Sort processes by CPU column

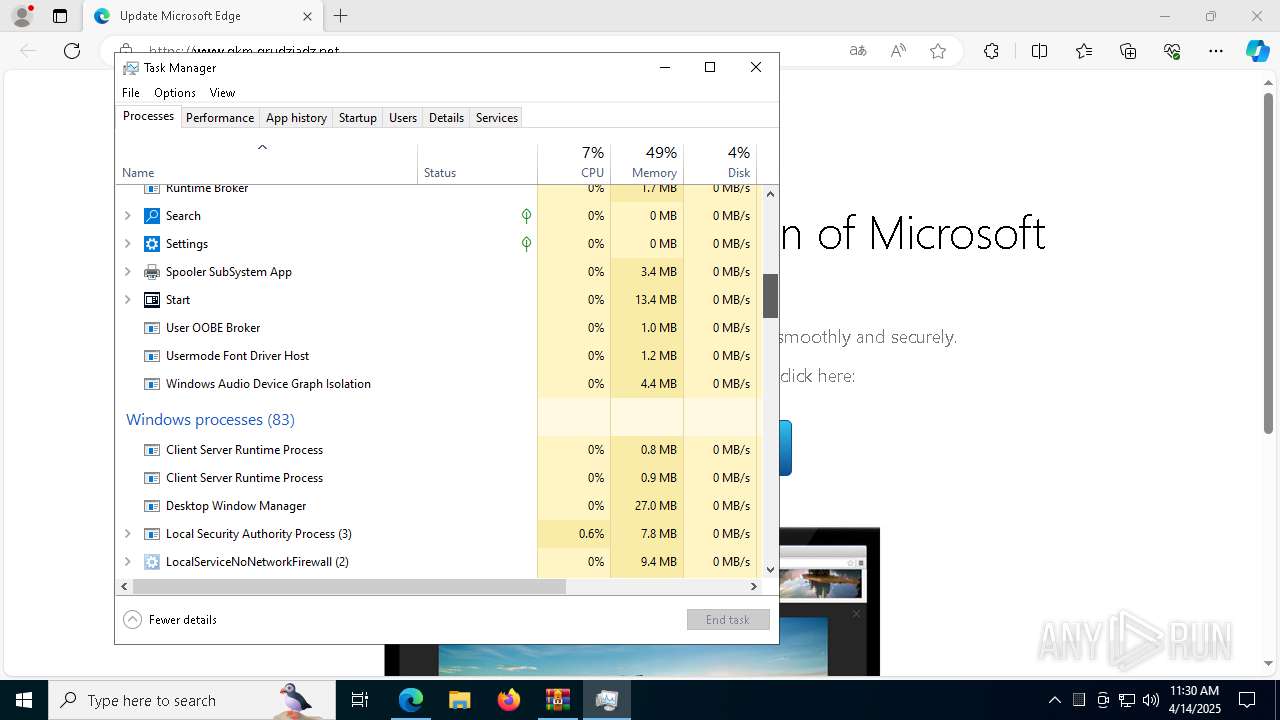click(574, 164)
